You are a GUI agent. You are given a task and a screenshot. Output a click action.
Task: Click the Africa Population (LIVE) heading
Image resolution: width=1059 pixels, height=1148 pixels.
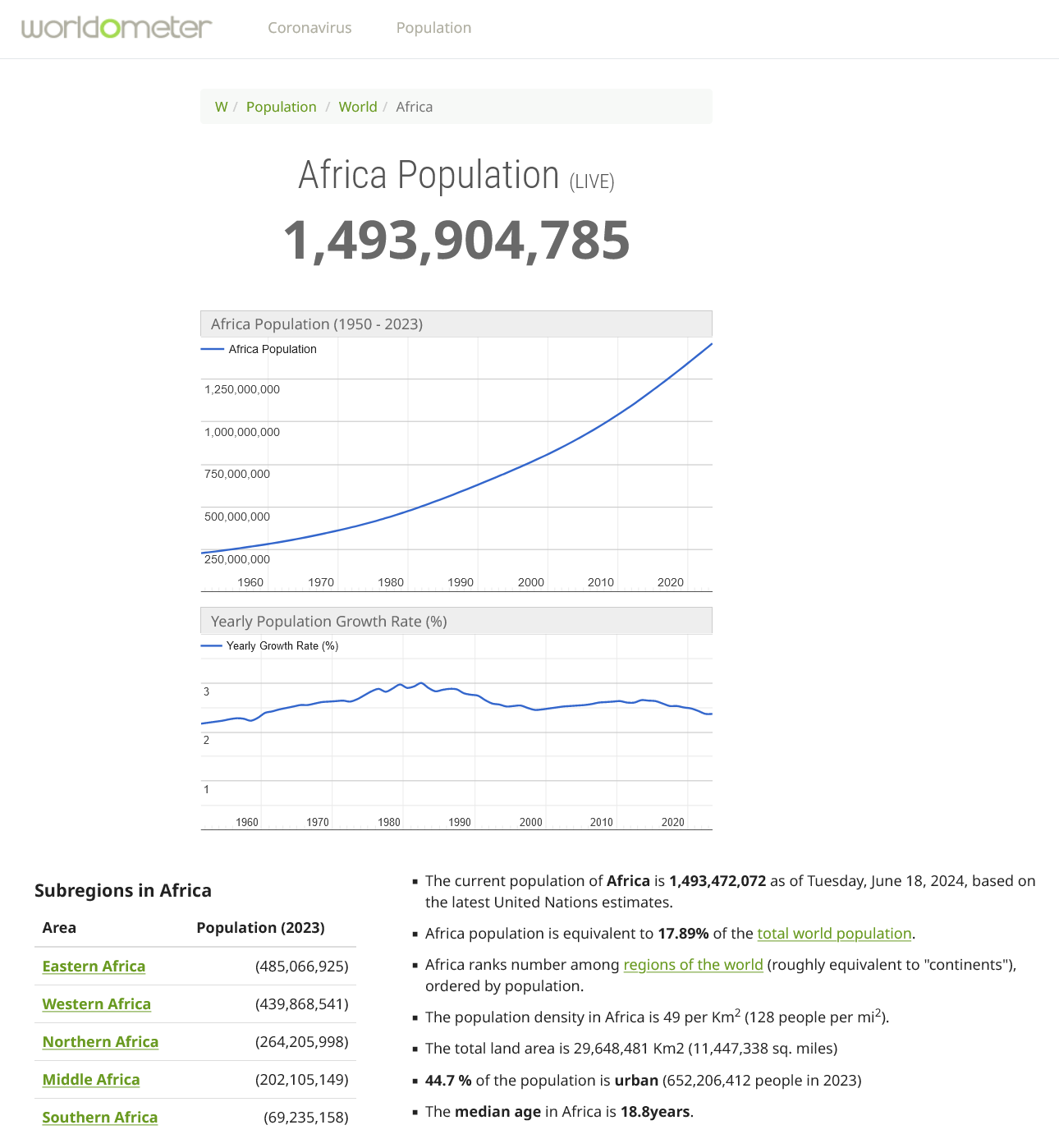[456, 175]
